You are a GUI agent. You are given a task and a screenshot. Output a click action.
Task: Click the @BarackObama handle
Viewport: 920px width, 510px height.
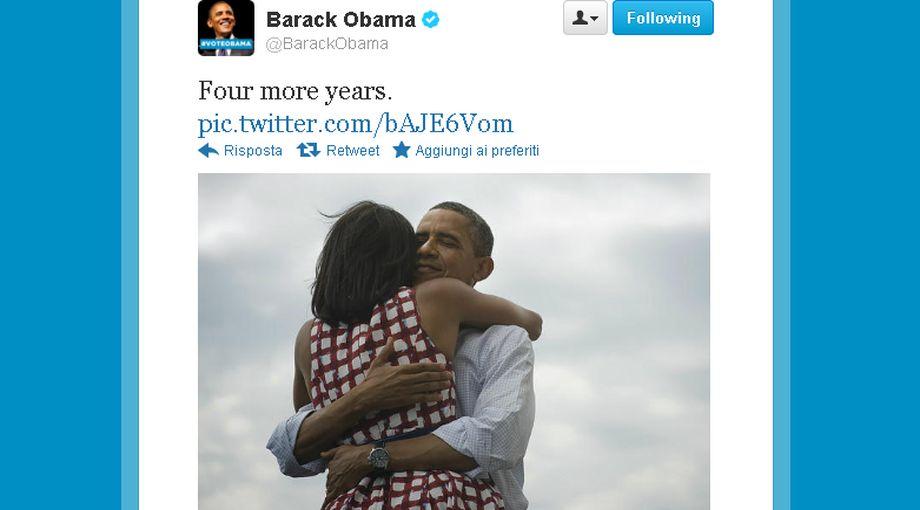(327, 44)
